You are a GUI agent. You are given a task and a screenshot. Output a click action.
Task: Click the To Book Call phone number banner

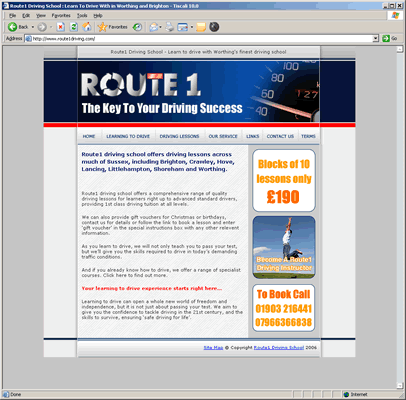click(284, 308)
